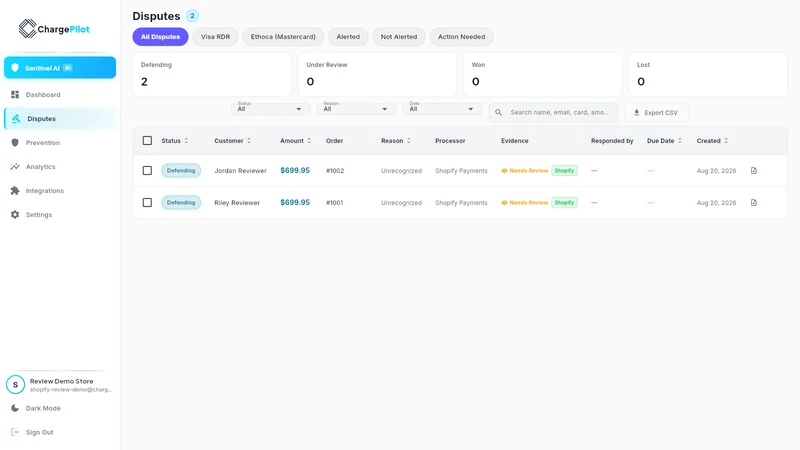The width and height of the screenshot is (800, 450).
Task: Click Needs Review eye icon for Riley Reviewer
Action: pyautogui.click(x=504, y=203)
